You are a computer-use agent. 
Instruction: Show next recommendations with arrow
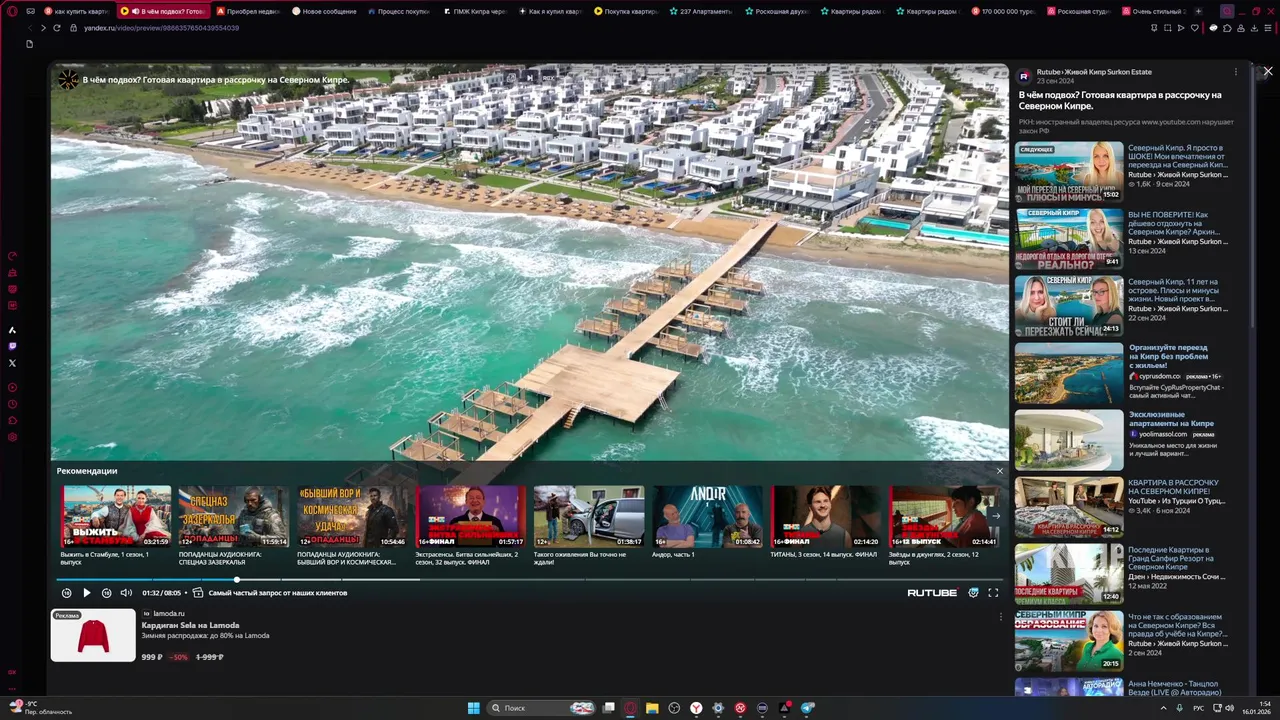pos(995,516)
